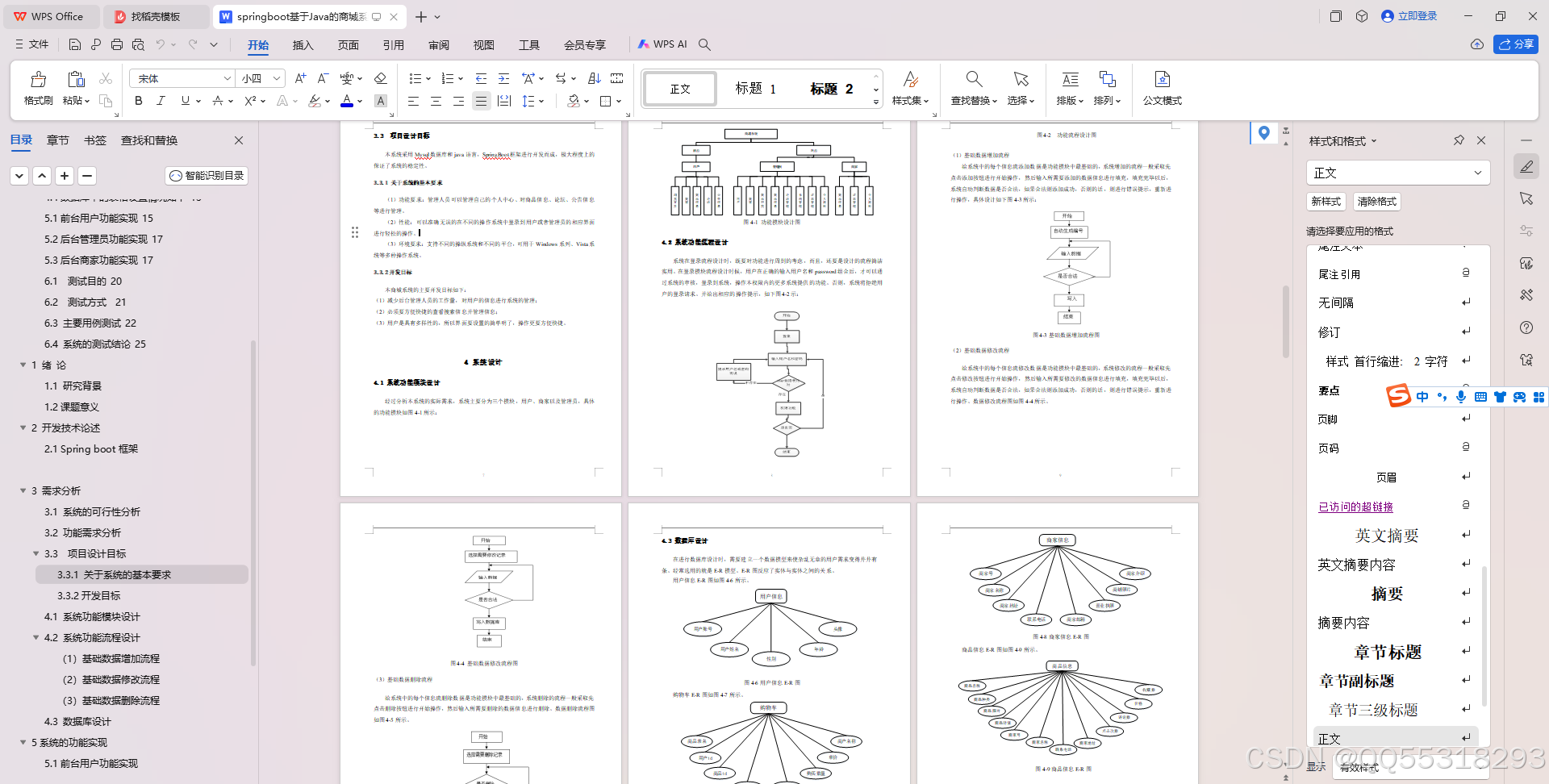Click the Print icon in quick access toolbar

(117, 44)
